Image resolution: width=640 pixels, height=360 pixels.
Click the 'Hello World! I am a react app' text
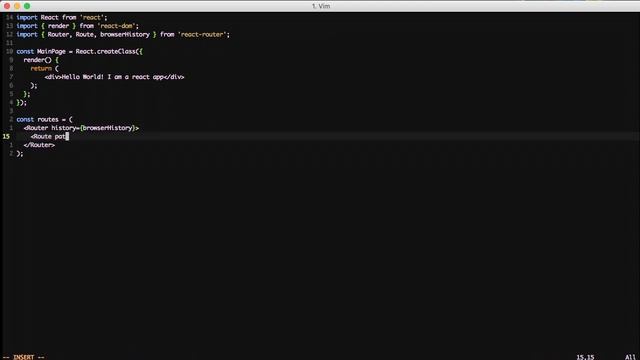112,77
